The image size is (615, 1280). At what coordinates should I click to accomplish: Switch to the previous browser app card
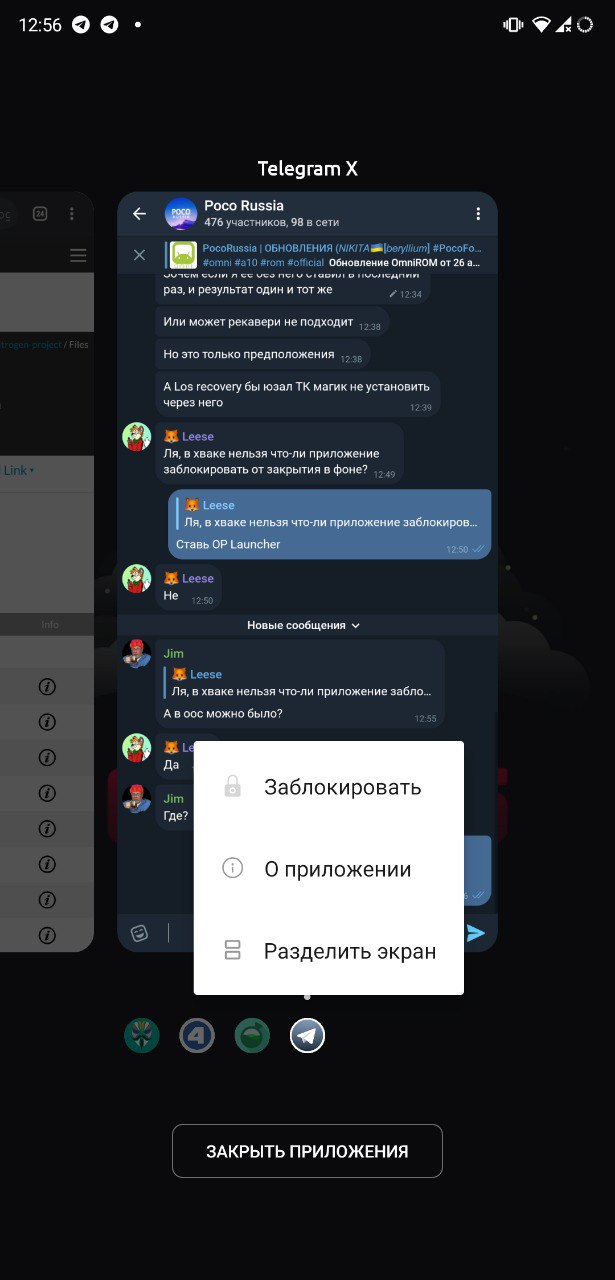(47, 570)
